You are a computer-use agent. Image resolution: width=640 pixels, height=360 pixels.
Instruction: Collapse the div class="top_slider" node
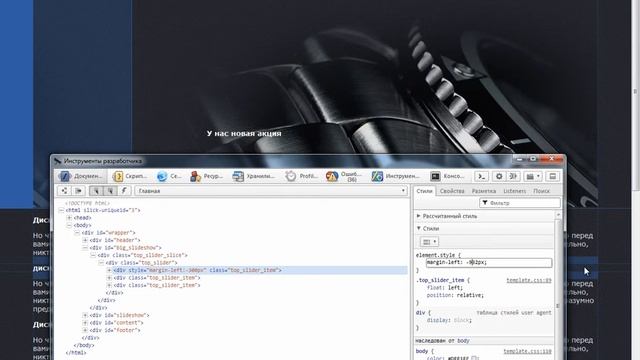[x=101, y=263]
